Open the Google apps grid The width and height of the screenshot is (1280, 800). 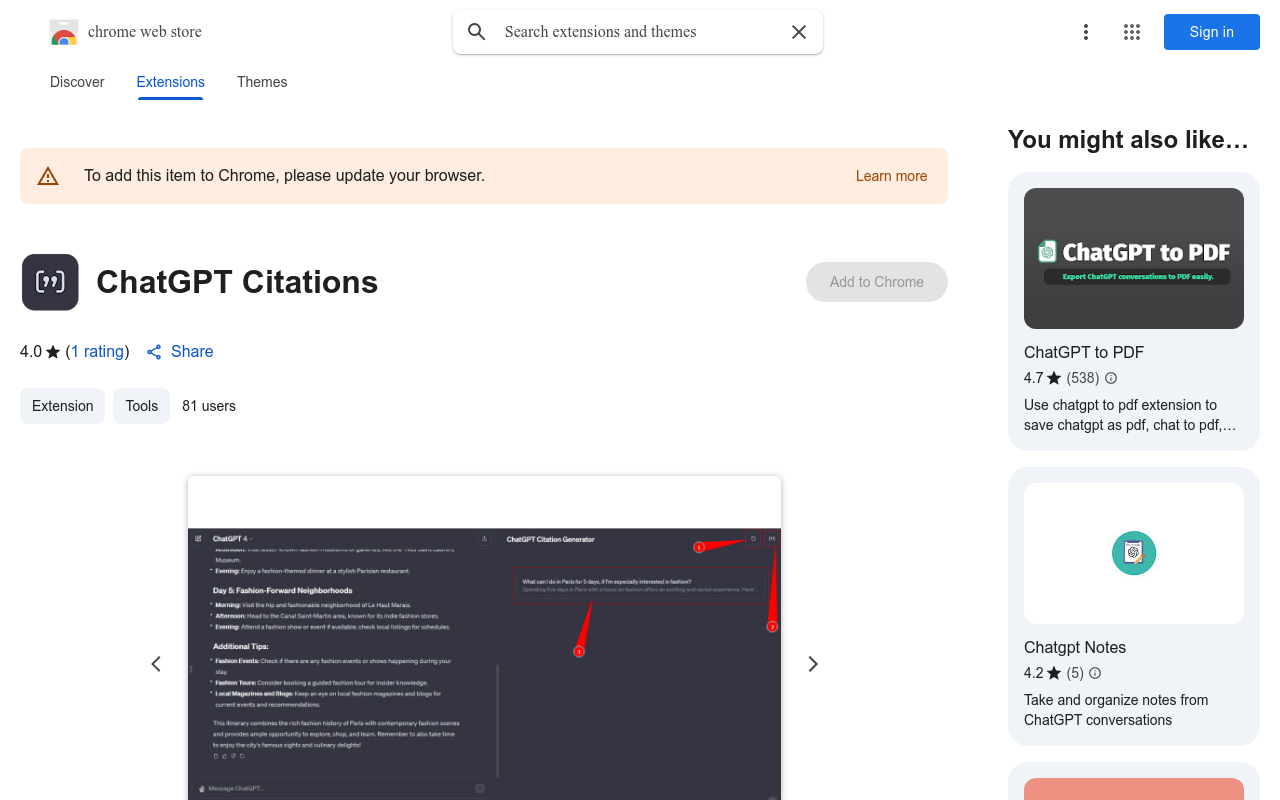pyautogui.click(x=1132, y=32)
